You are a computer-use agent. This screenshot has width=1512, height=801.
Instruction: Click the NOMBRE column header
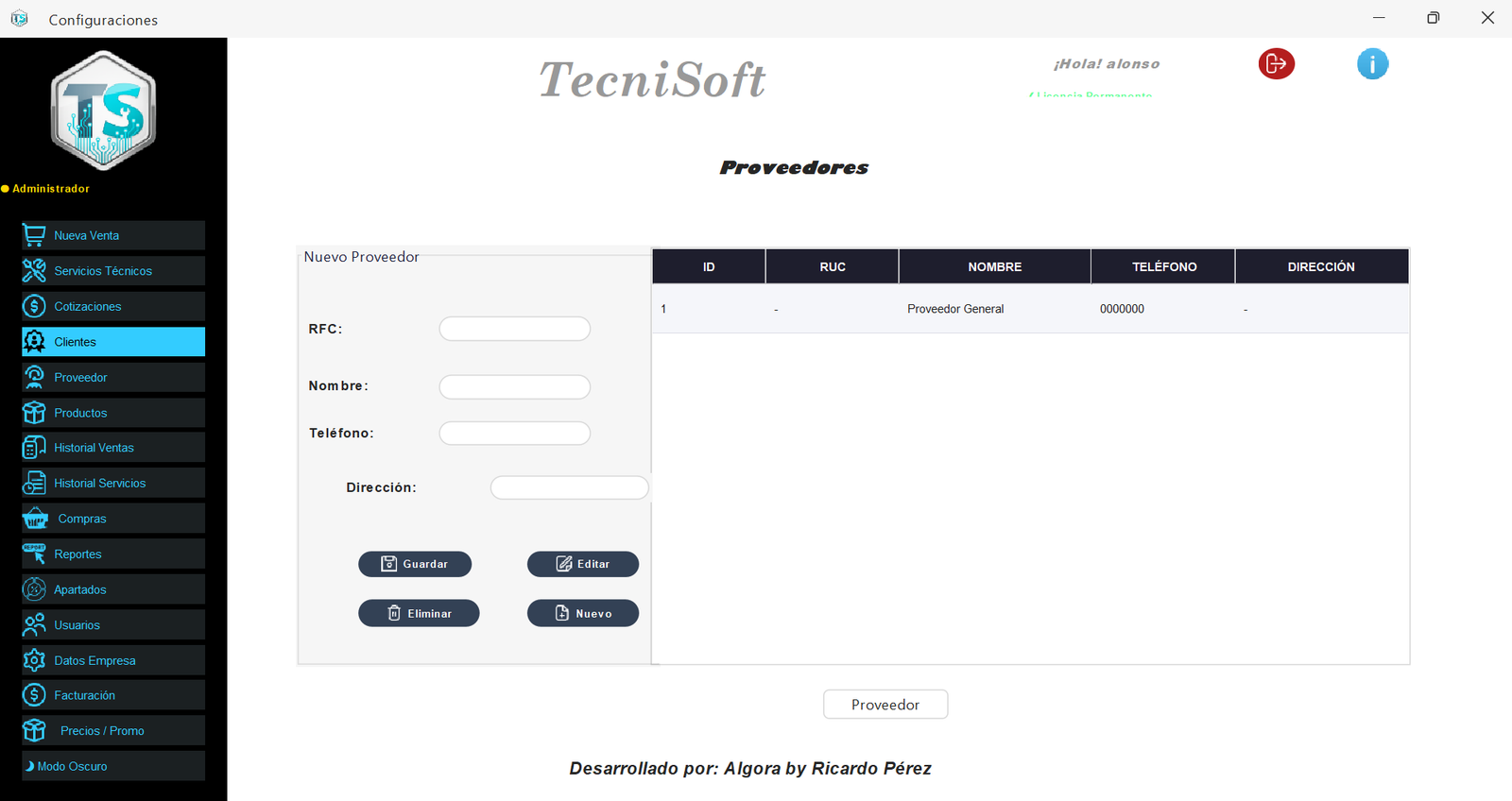(995, 266)
